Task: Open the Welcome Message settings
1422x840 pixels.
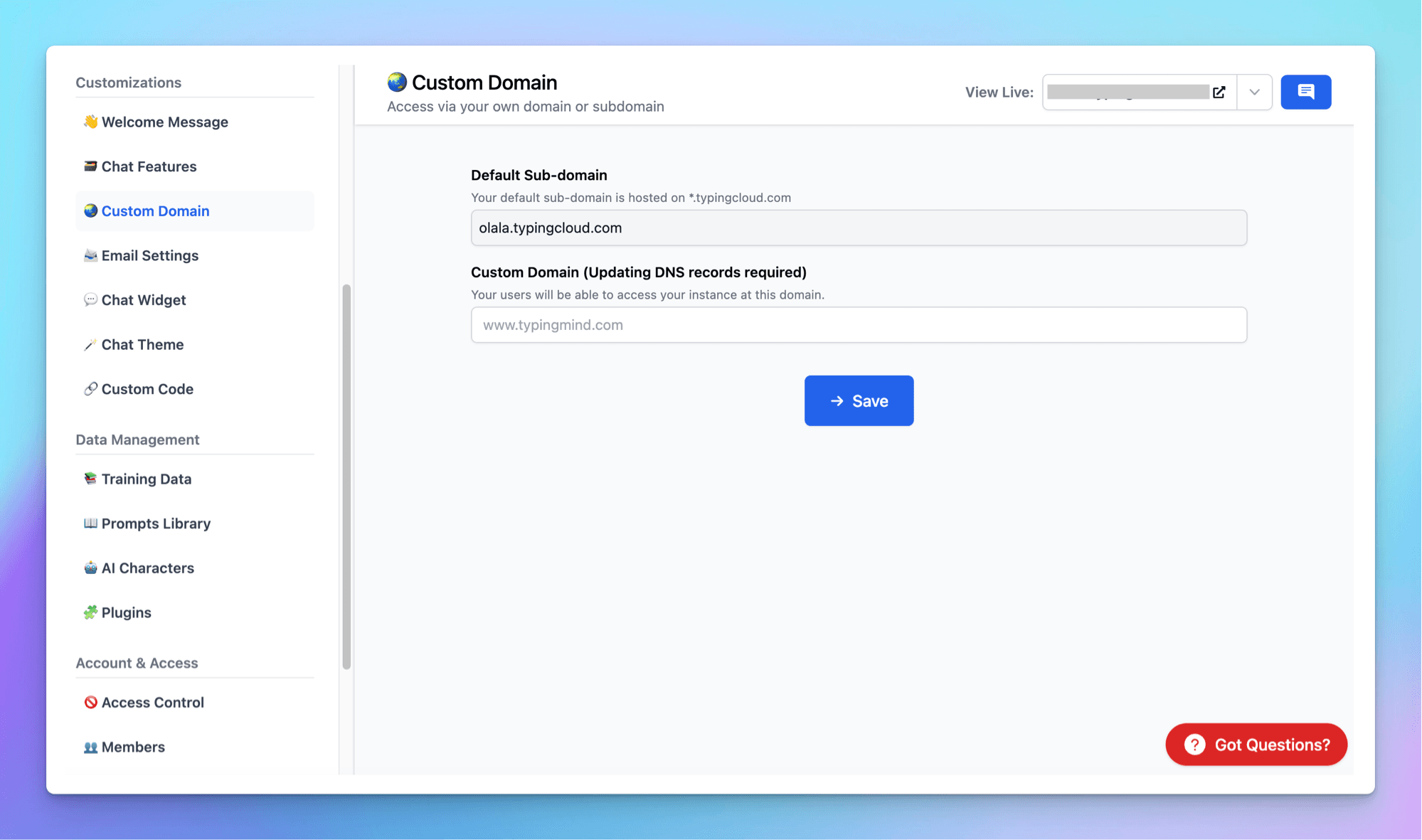Action: tap(194, 122)
